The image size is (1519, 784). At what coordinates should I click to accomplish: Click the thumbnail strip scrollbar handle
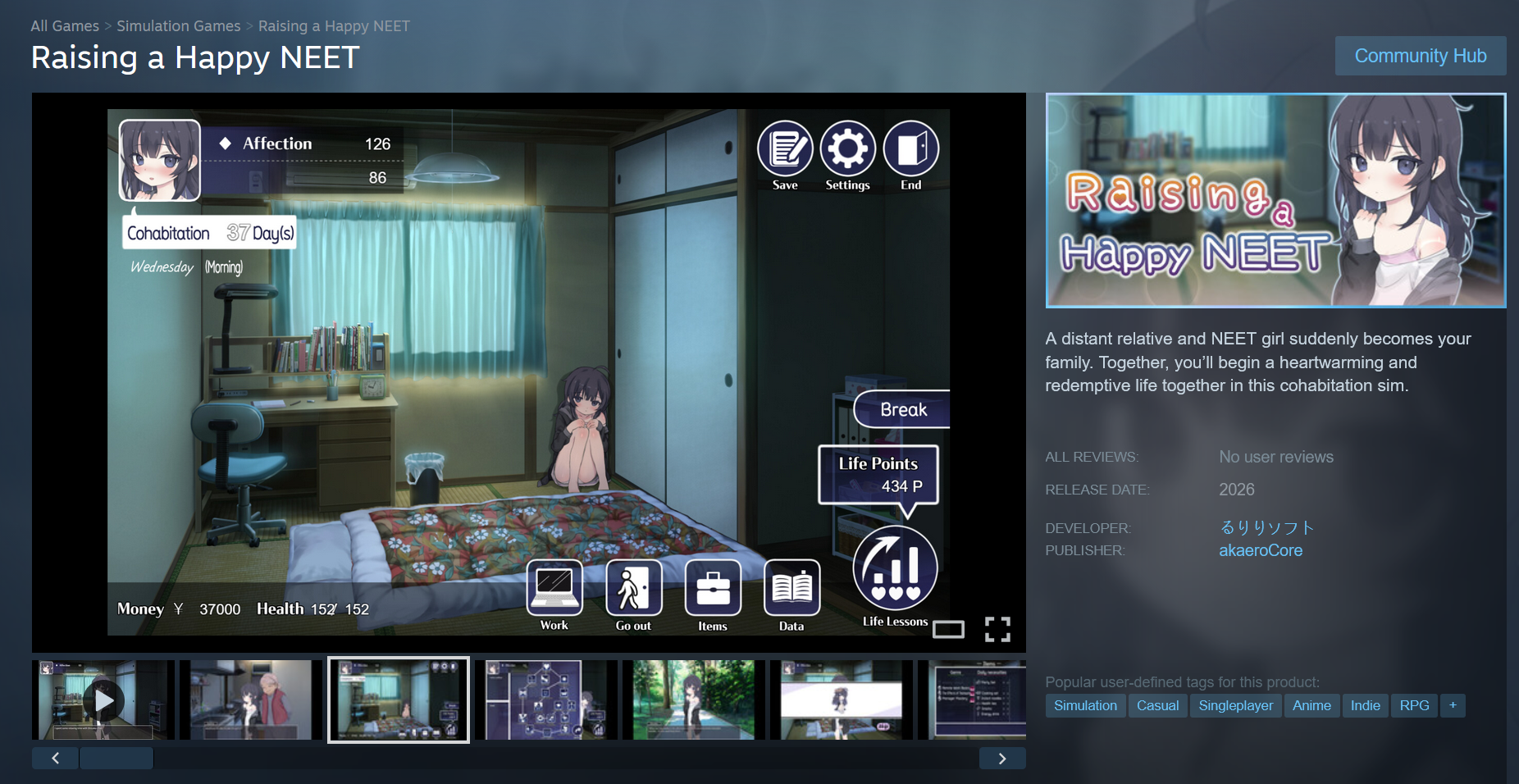pyautogui.click(x=116, y=759)
